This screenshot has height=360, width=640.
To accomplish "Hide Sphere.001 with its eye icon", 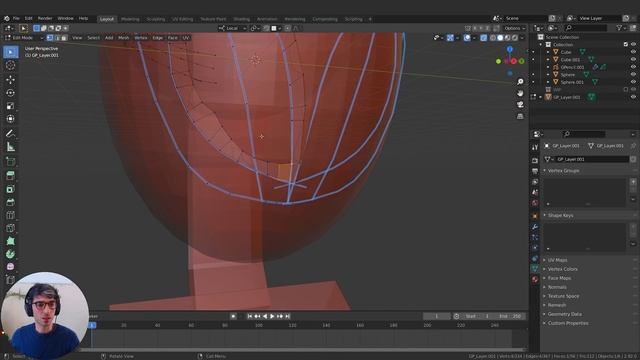I will (633, 82).
